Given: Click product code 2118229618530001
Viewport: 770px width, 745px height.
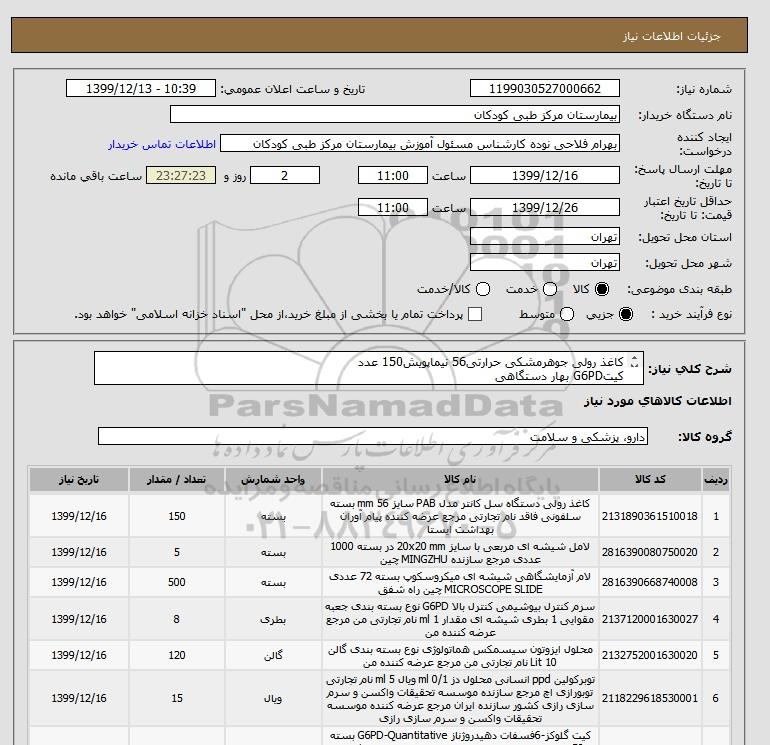Looking at the screenshot, I should [650, 698].
